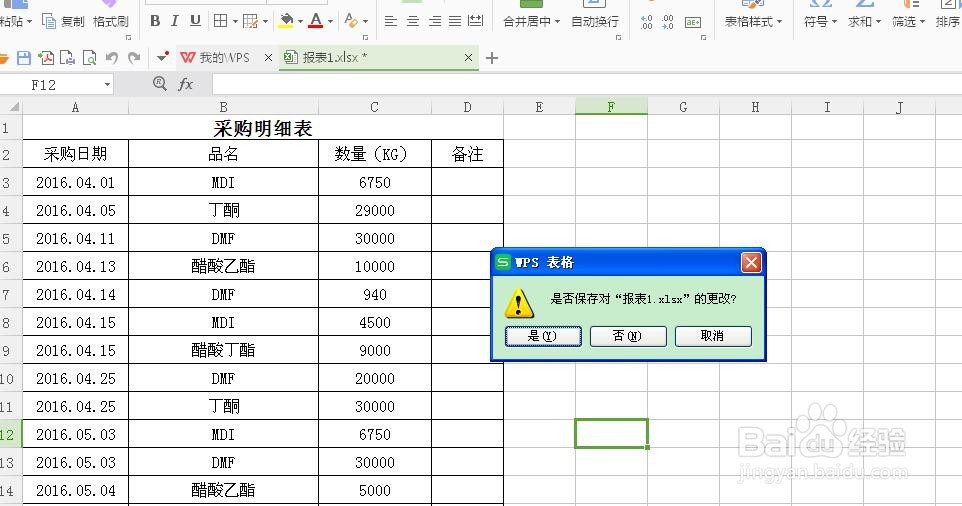This screenshot has height=506, width=962.
Task: Open quick access toolbar customization arrow
Action: pyautogui.click(x=162, y=58)
